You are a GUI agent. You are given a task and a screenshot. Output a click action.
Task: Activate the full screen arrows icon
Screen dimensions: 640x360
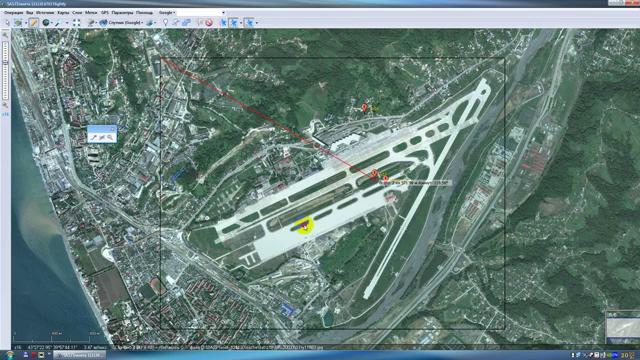tap(76, 23)
